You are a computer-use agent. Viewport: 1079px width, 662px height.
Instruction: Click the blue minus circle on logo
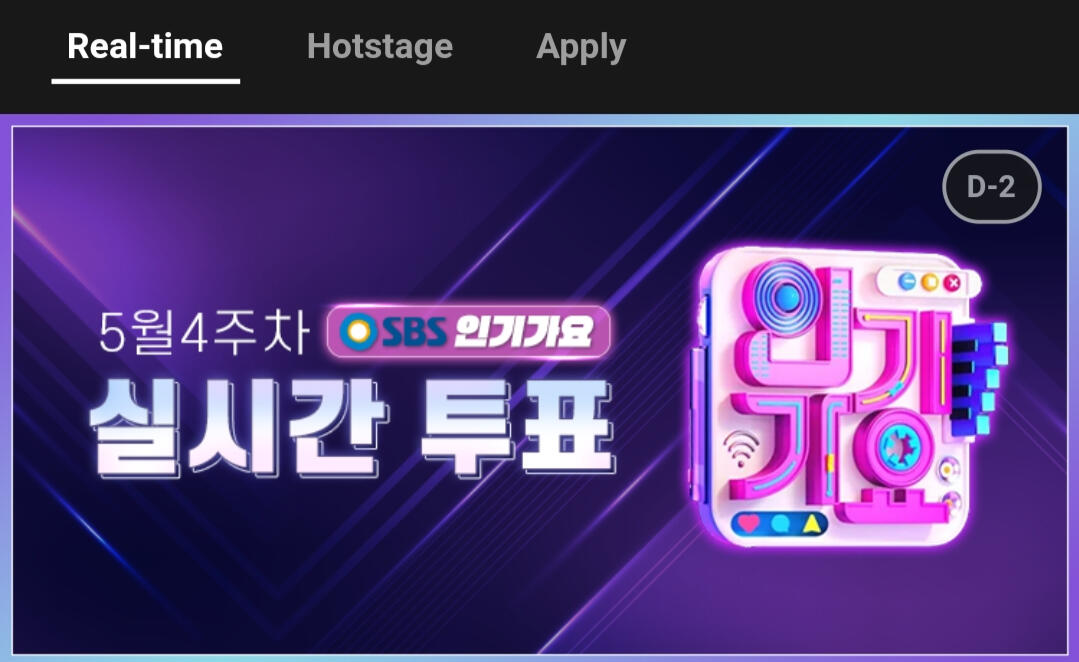(x=907, y=281)
